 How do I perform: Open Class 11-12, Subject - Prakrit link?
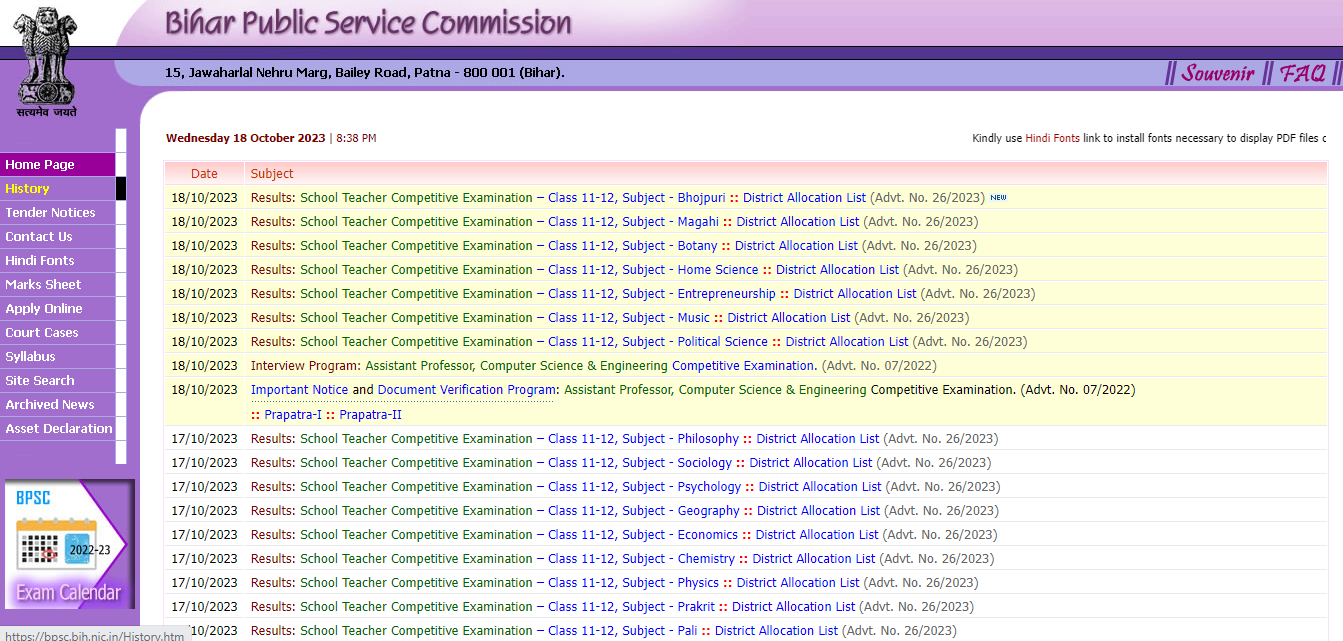tap(632, 607)
